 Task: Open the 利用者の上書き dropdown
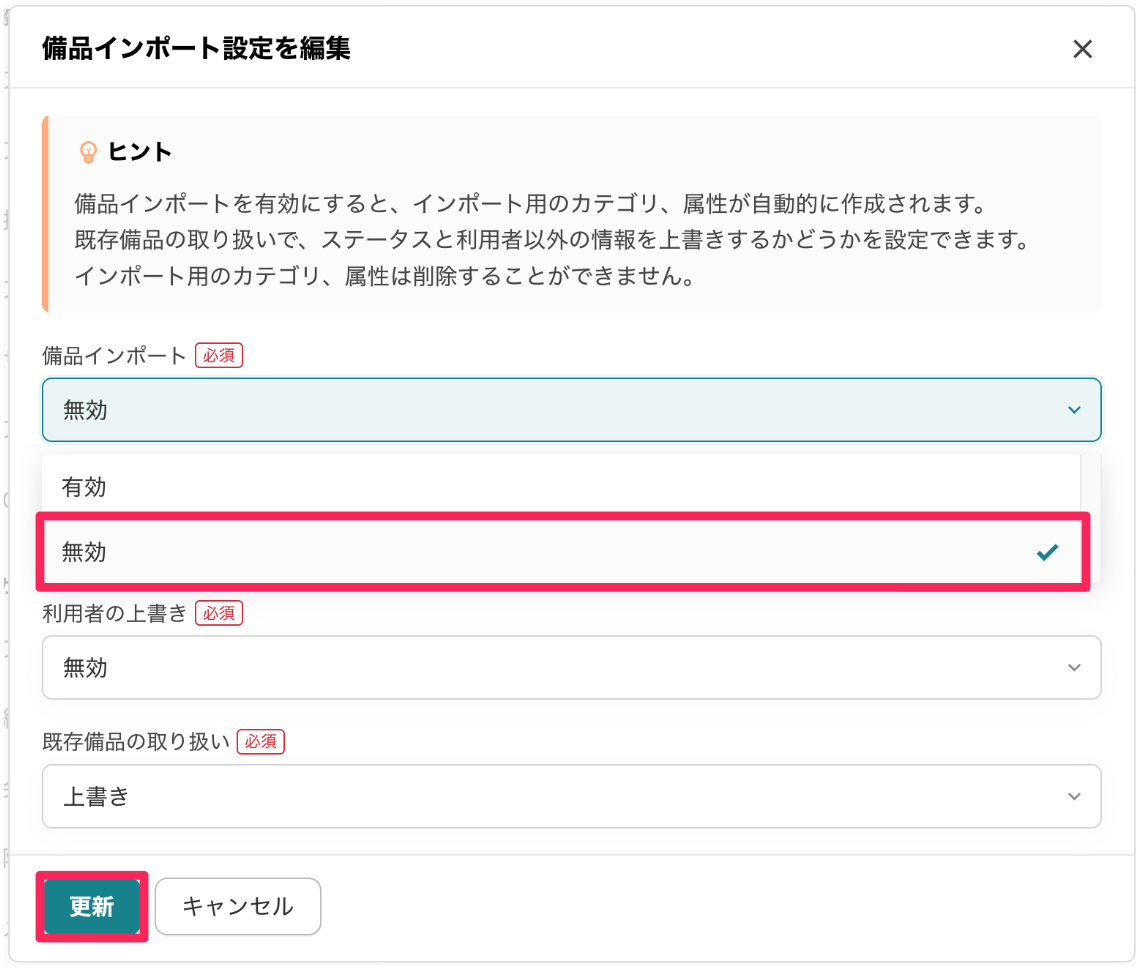[572, 667]
